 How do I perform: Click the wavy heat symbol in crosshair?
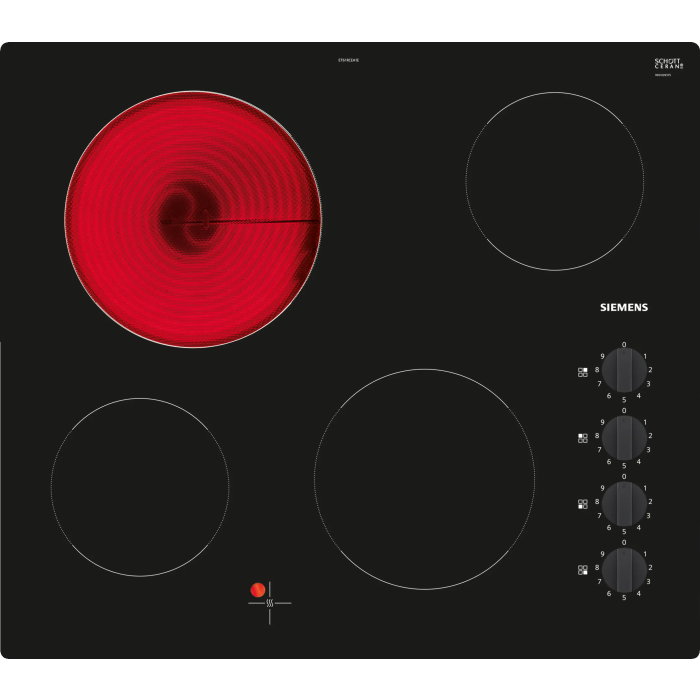pos(270,603)
